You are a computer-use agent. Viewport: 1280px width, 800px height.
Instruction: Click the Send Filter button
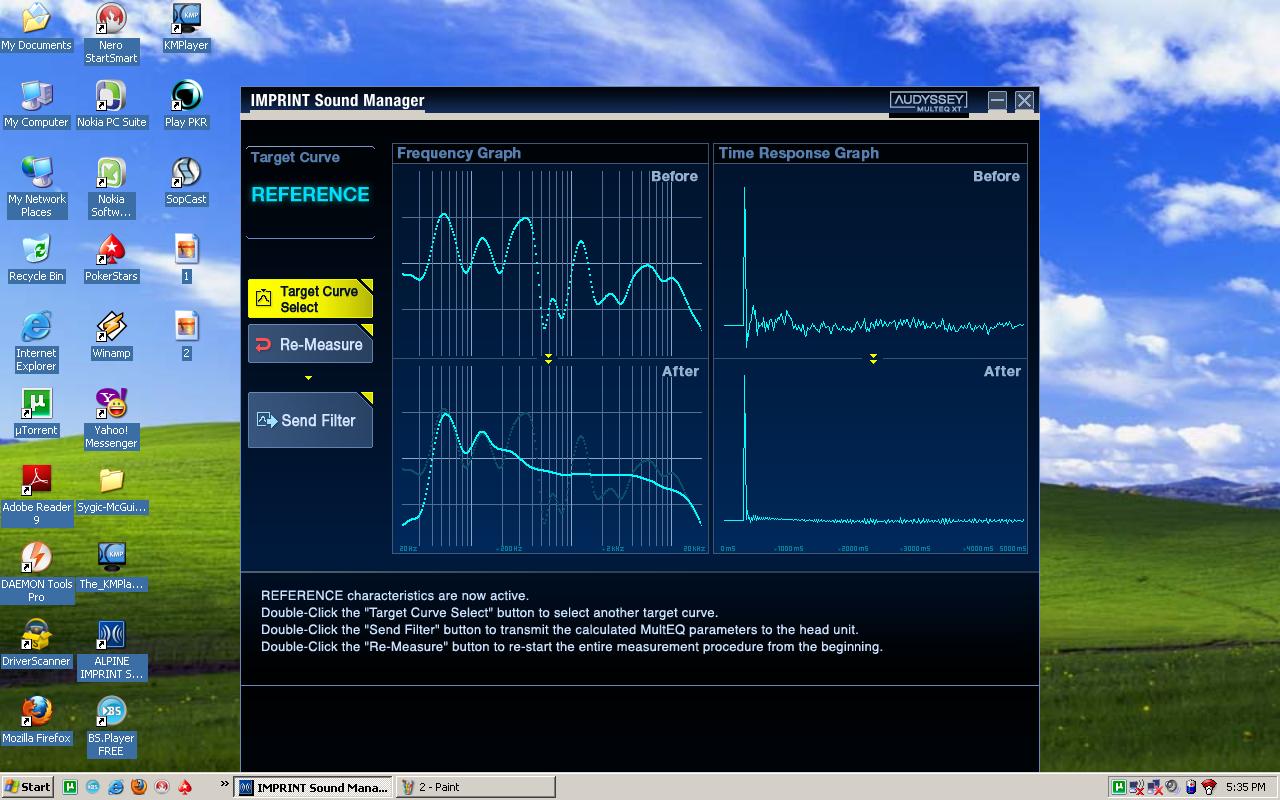point(310,420)
